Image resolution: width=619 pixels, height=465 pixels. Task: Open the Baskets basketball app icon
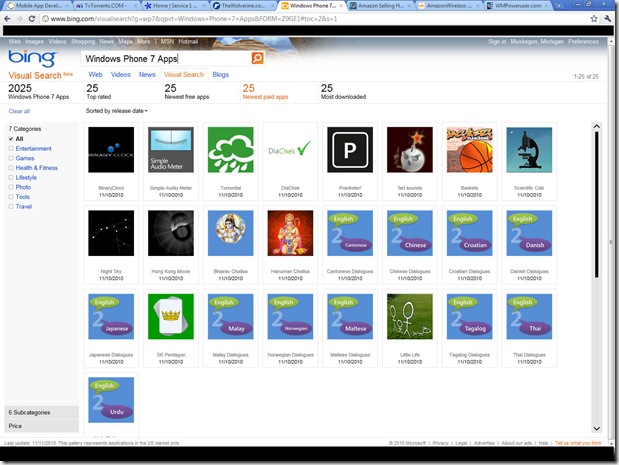(x=469, y=150)
